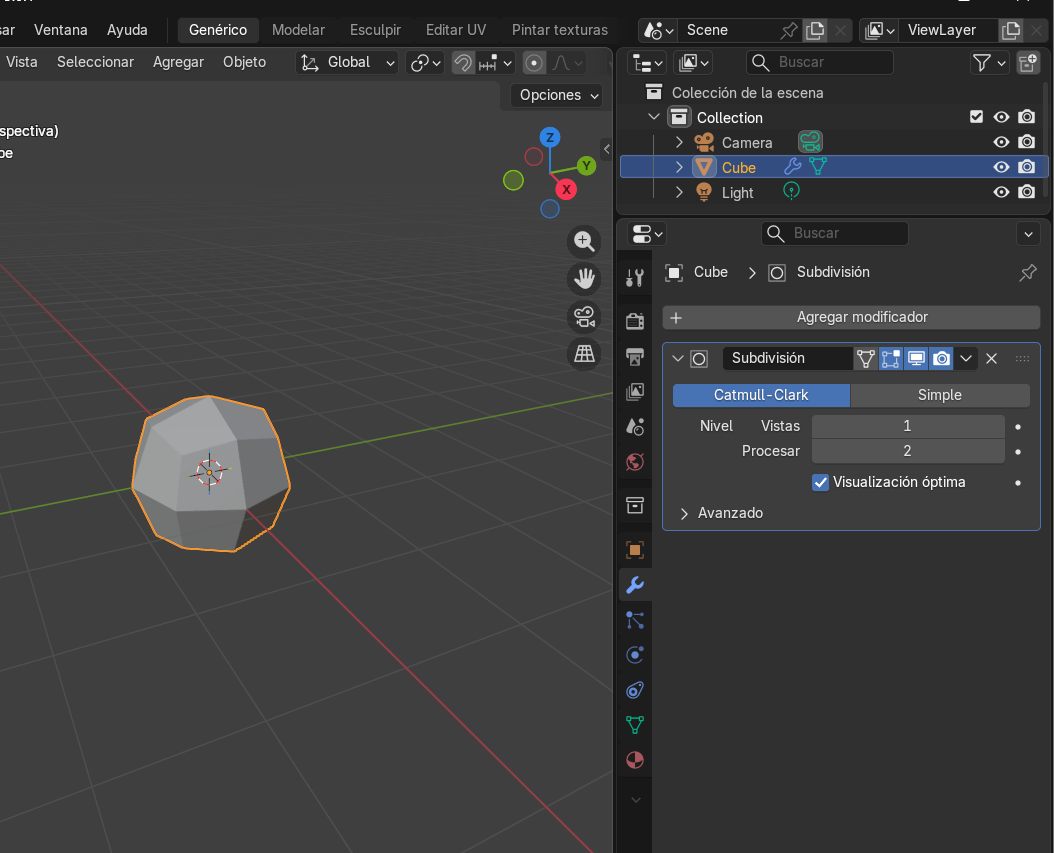Disable Light render camera toggle
Image resolution: width=1054 pixels, height=853 pixels.
tap(1026, 192)
